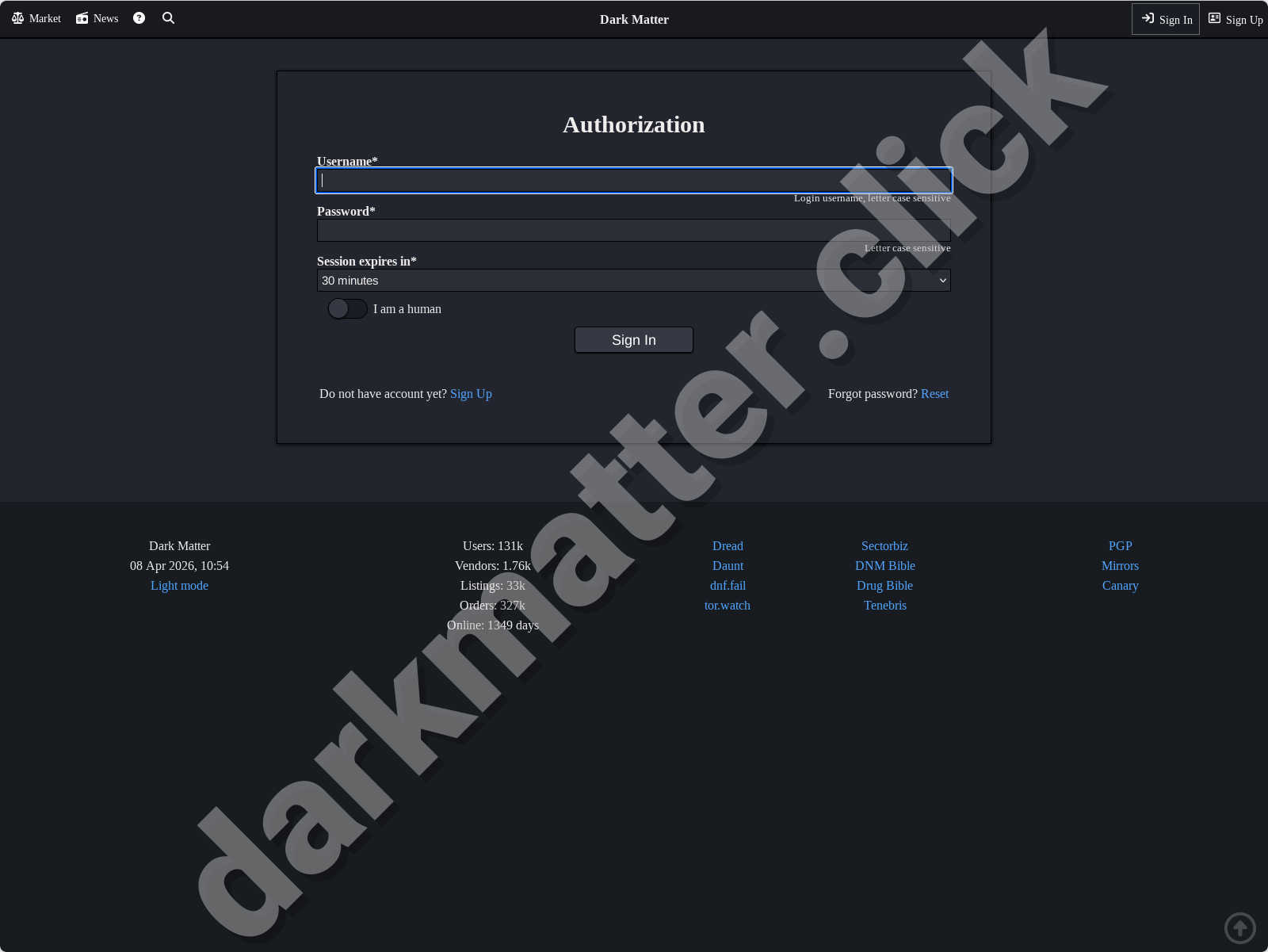Click inside the Username field

pos(633,180)
